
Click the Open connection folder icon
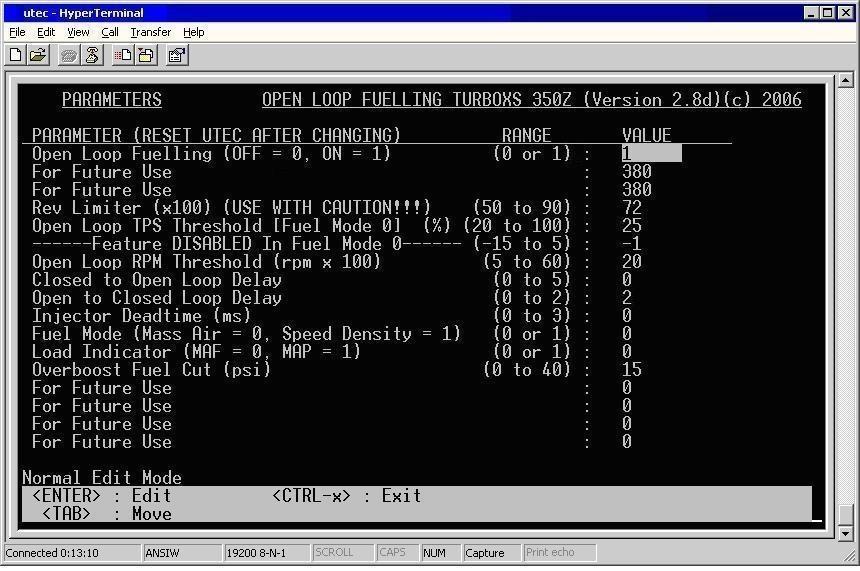tap(38, 55)
